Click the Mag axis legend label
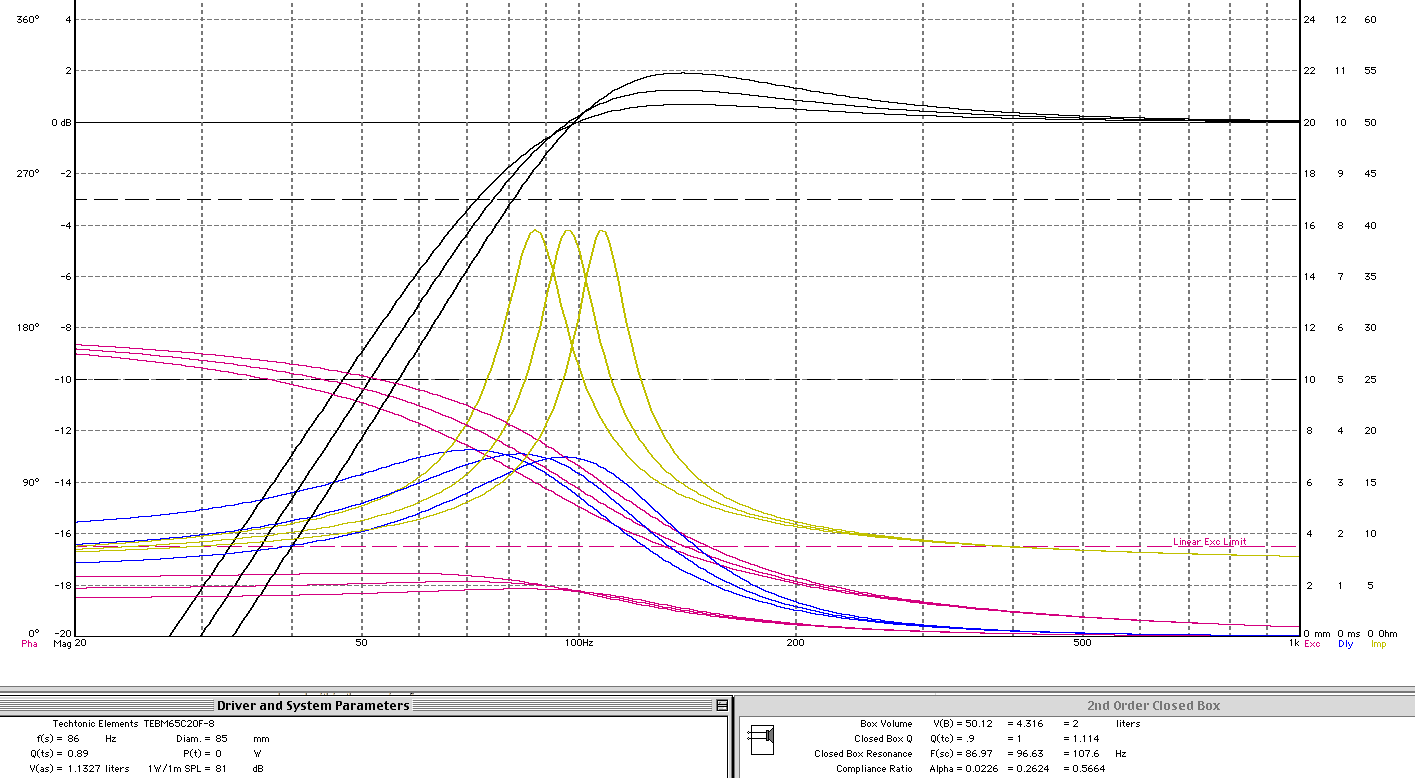1415x778 pixels. click(x=62, y=644)
